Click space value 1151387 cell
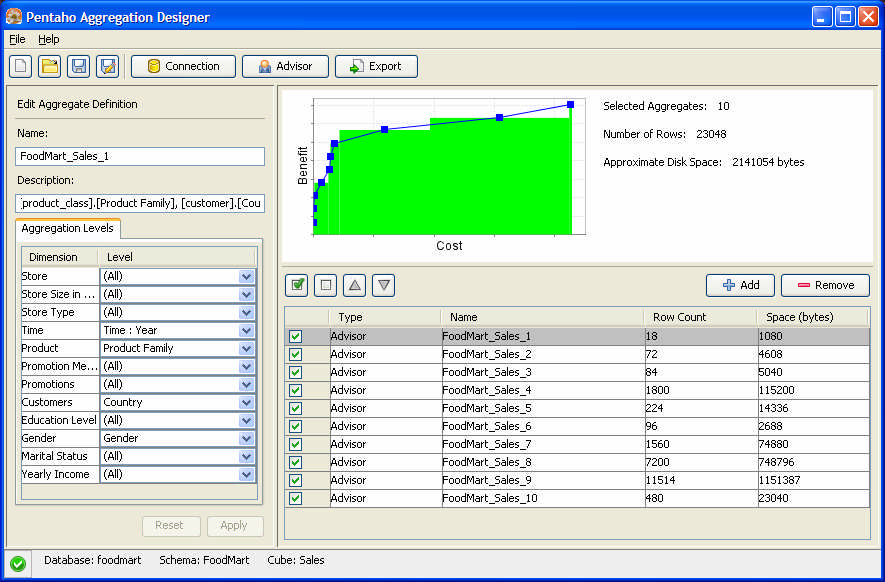Viewport: 885px width, 582px height. click(x=813, y=480)
